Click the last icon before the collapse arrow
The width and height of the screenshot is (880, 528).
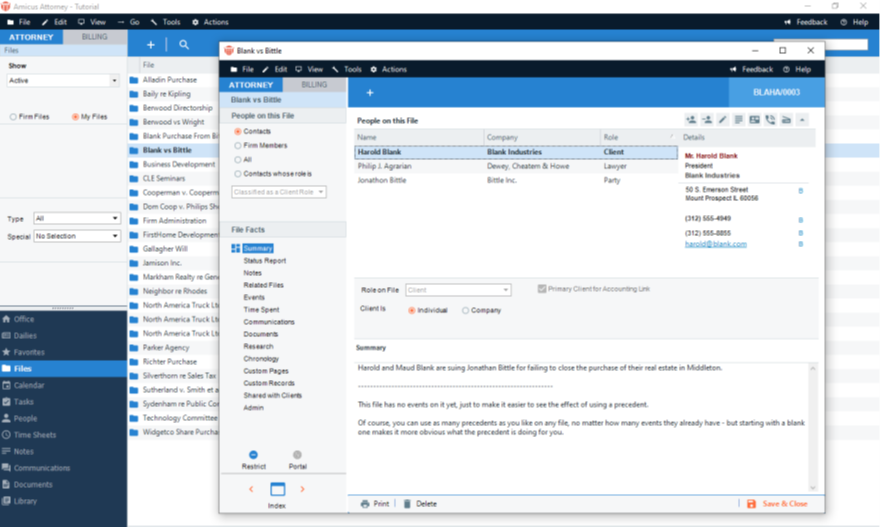tap(786, 120)
